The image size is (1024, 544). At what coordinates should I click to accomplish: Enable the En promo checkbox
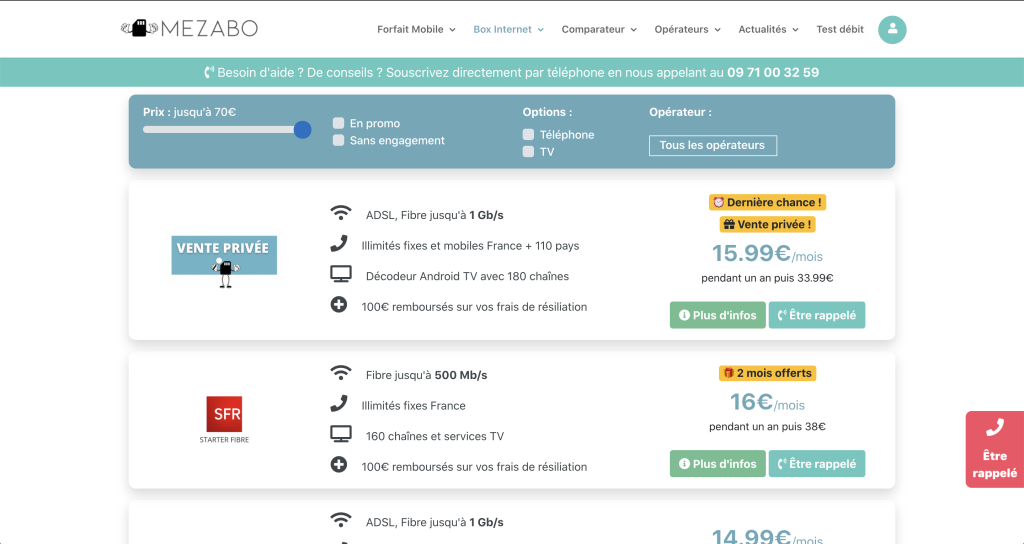pyautogui.click(x=339, y=123)
